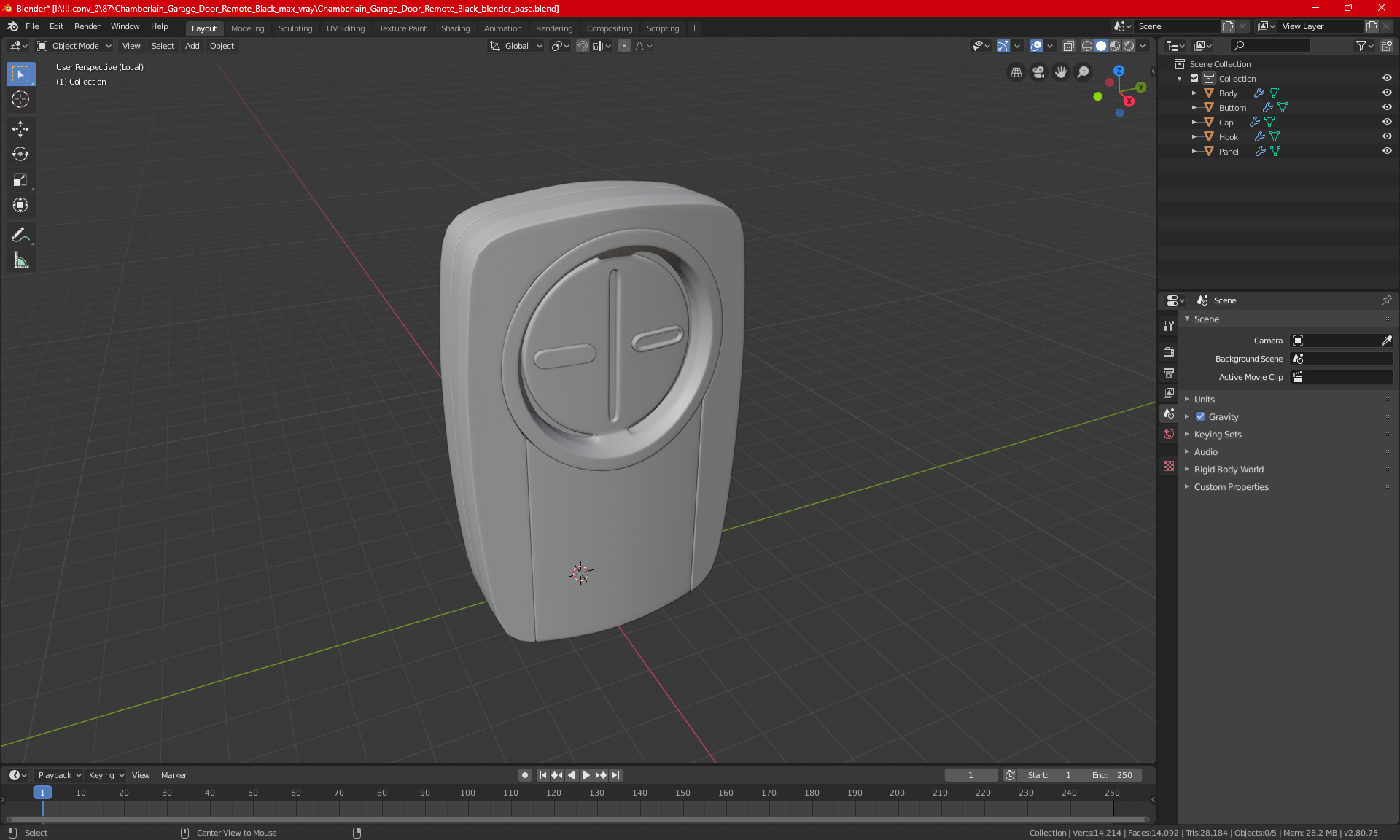The height and width of the screenshot is (840, 1400).
Task: Expand the Rigid Body World panel
Action: (x=1229, y=469)
